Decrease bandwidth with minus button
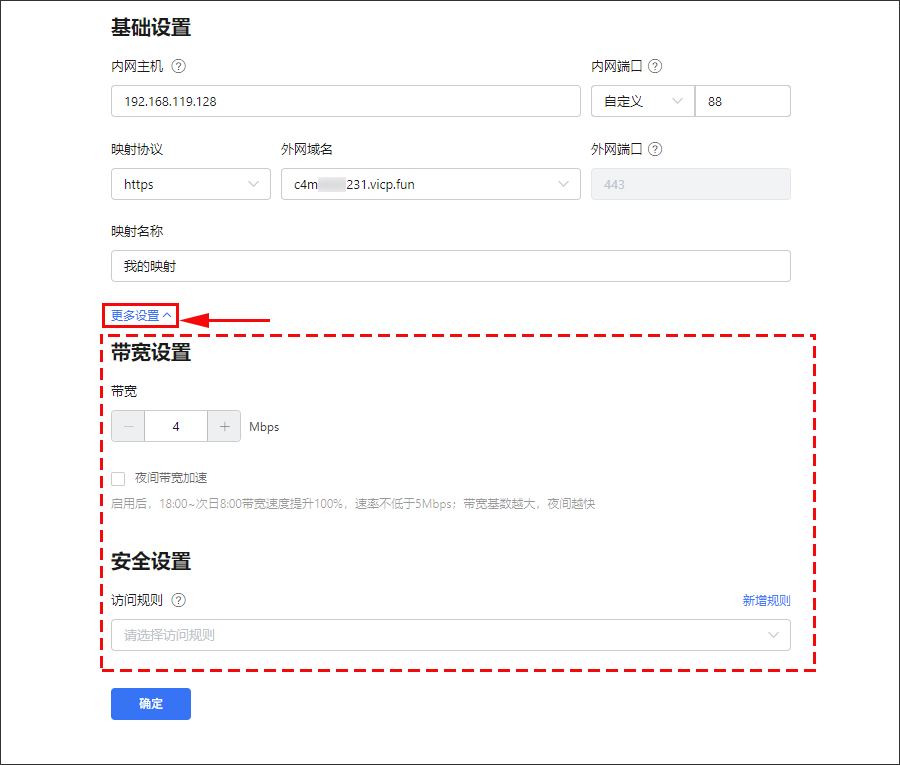This screenshot has width=900, height=765. (128, 426)
